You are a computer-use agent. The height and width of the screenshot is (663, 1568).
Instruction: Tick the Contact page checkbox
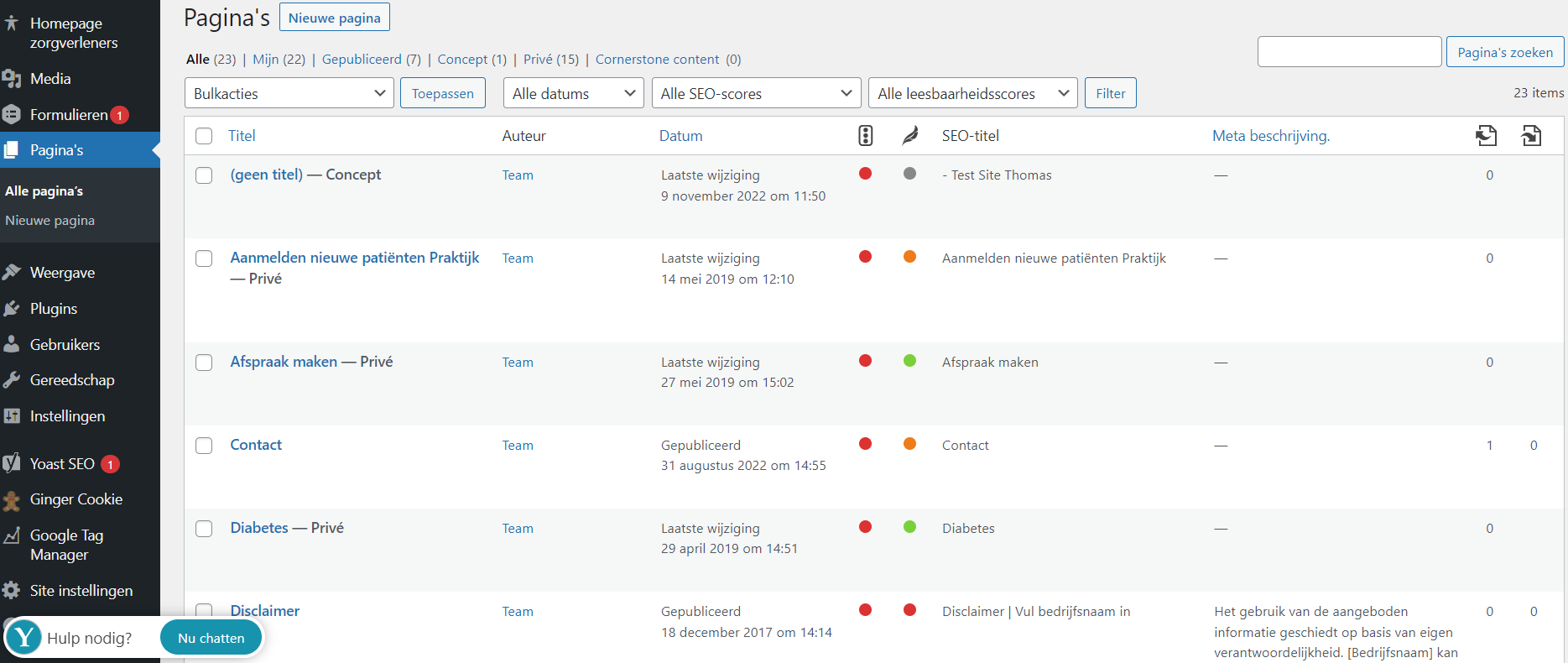[204, 446]
